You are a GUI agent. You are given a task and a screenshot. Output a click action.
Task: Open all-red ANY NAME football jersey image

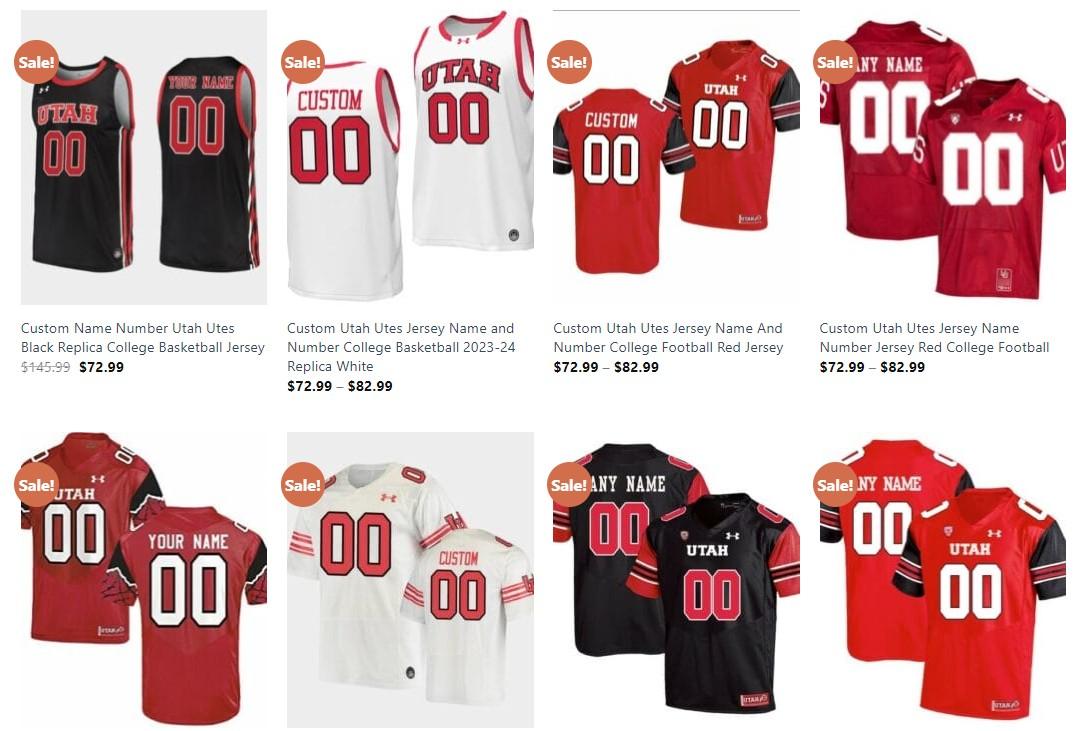(x=943, y=157)
